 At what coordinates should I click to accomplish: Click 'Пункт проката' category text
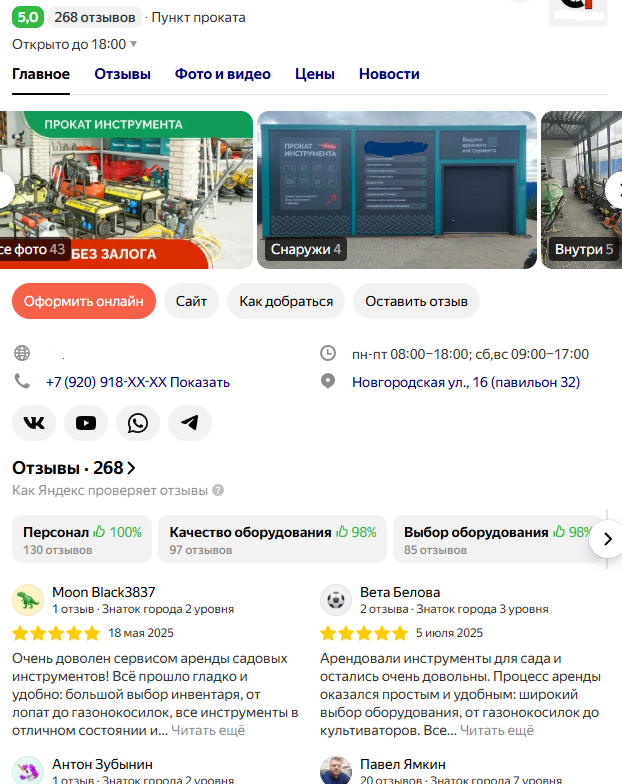[x=198, y=18]
